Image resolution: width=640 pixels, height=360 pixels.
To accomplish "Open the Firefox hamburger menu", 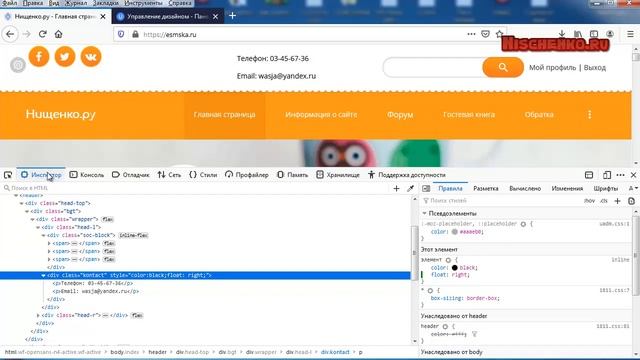I will tap(630, 34).
